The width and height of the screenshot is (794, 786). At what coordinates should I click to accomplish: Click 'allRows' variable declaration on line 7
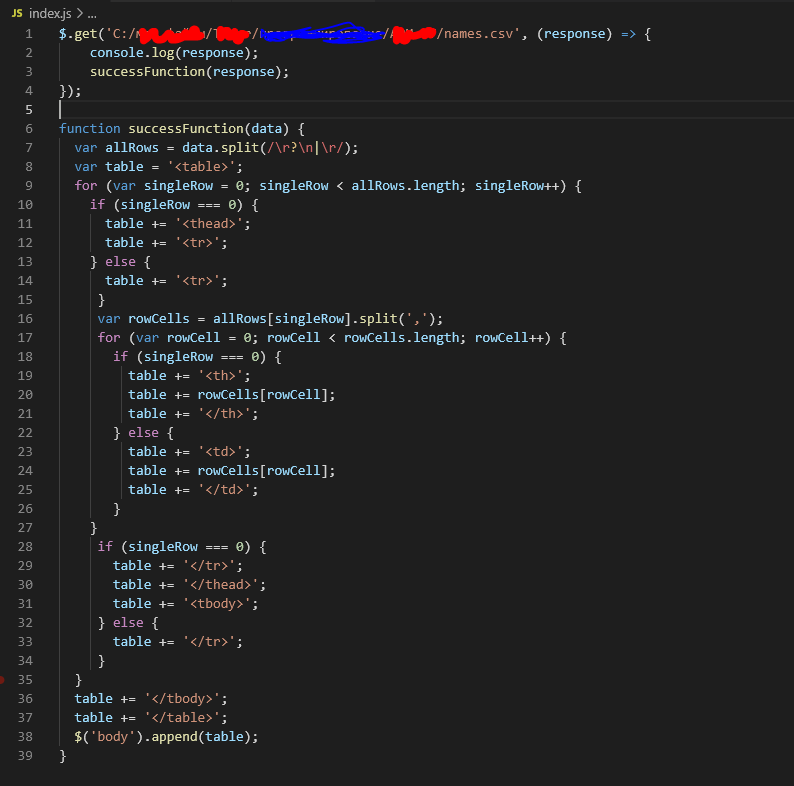[x=132, y=148]
